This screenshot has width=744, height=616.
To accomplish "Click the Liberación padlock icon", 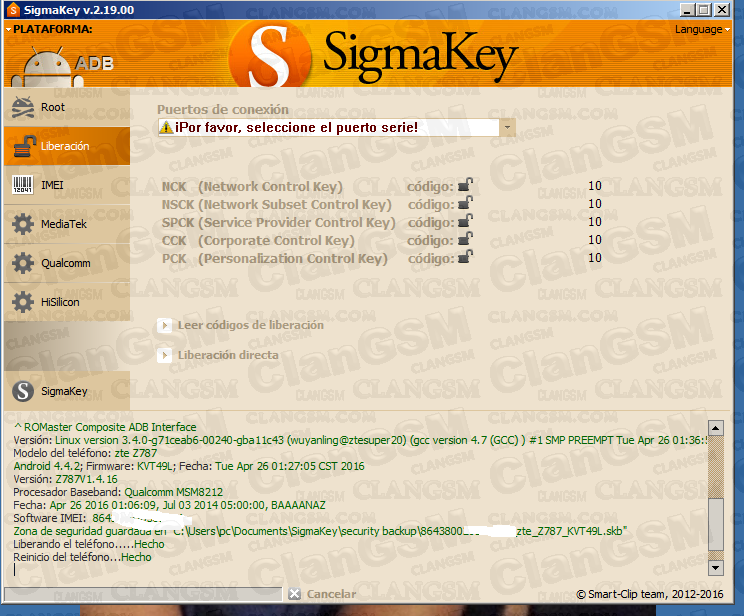I will [x=24, y=146].
